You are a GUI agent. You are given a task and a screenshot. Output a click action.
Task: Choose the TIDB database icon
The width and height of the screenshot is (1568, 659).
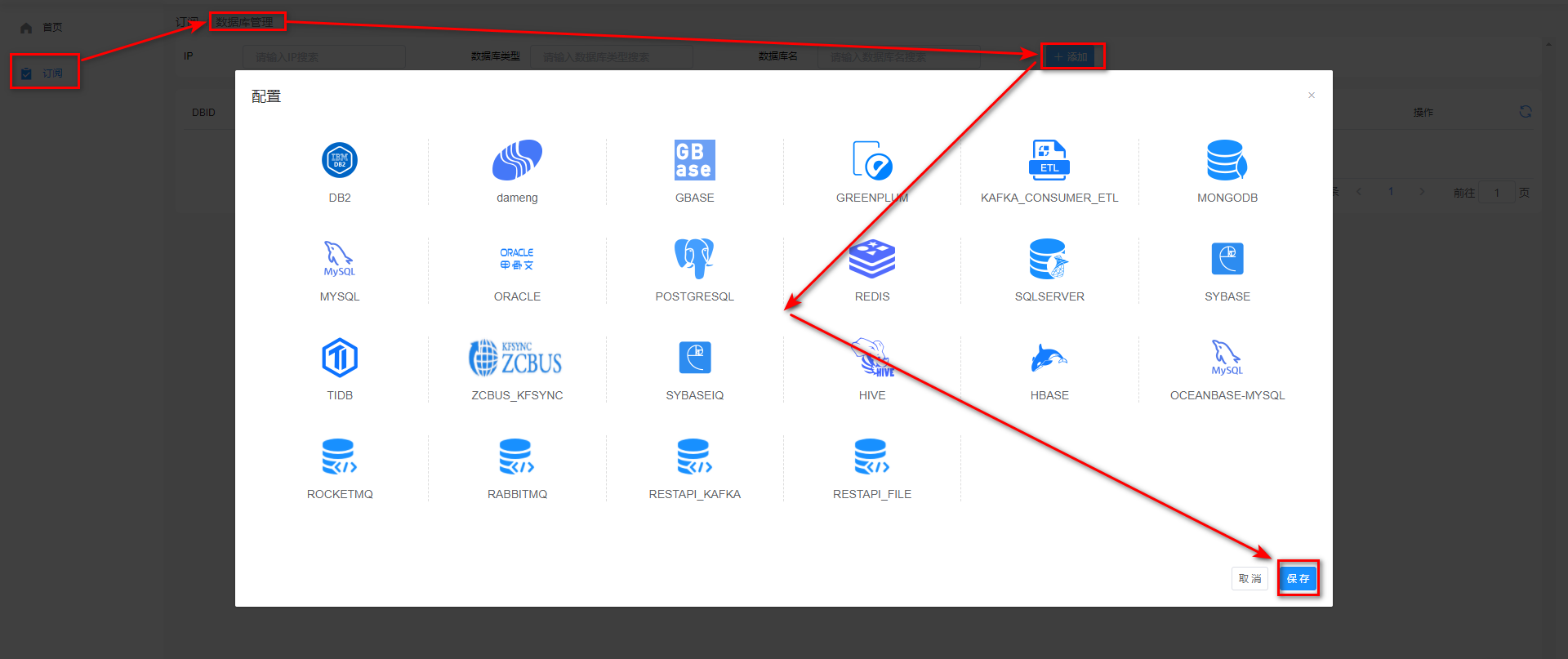point(340,358)
